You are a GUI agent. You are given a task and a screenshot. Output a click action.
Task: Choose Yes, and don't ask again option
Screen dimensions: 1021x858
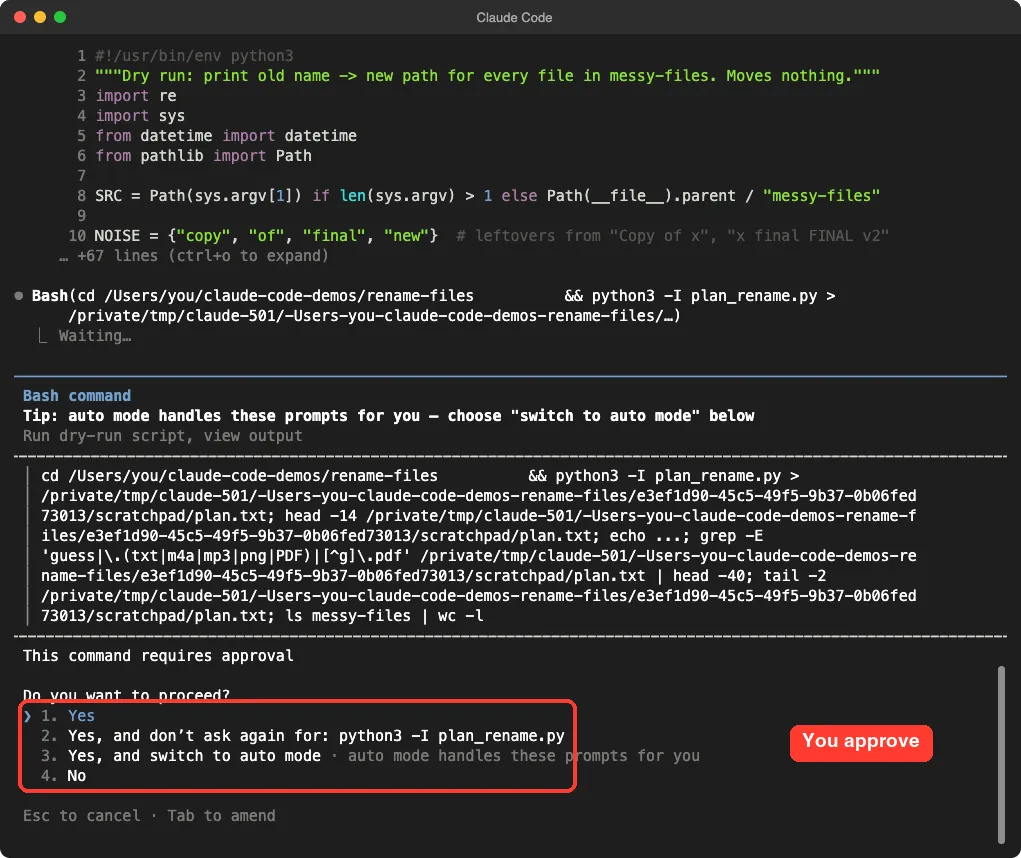pos(302,736)
